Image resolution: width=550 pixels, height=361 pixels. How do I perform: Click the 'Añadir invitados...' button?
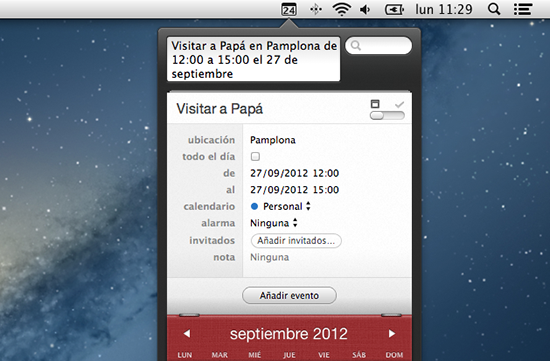coord(296,241)
